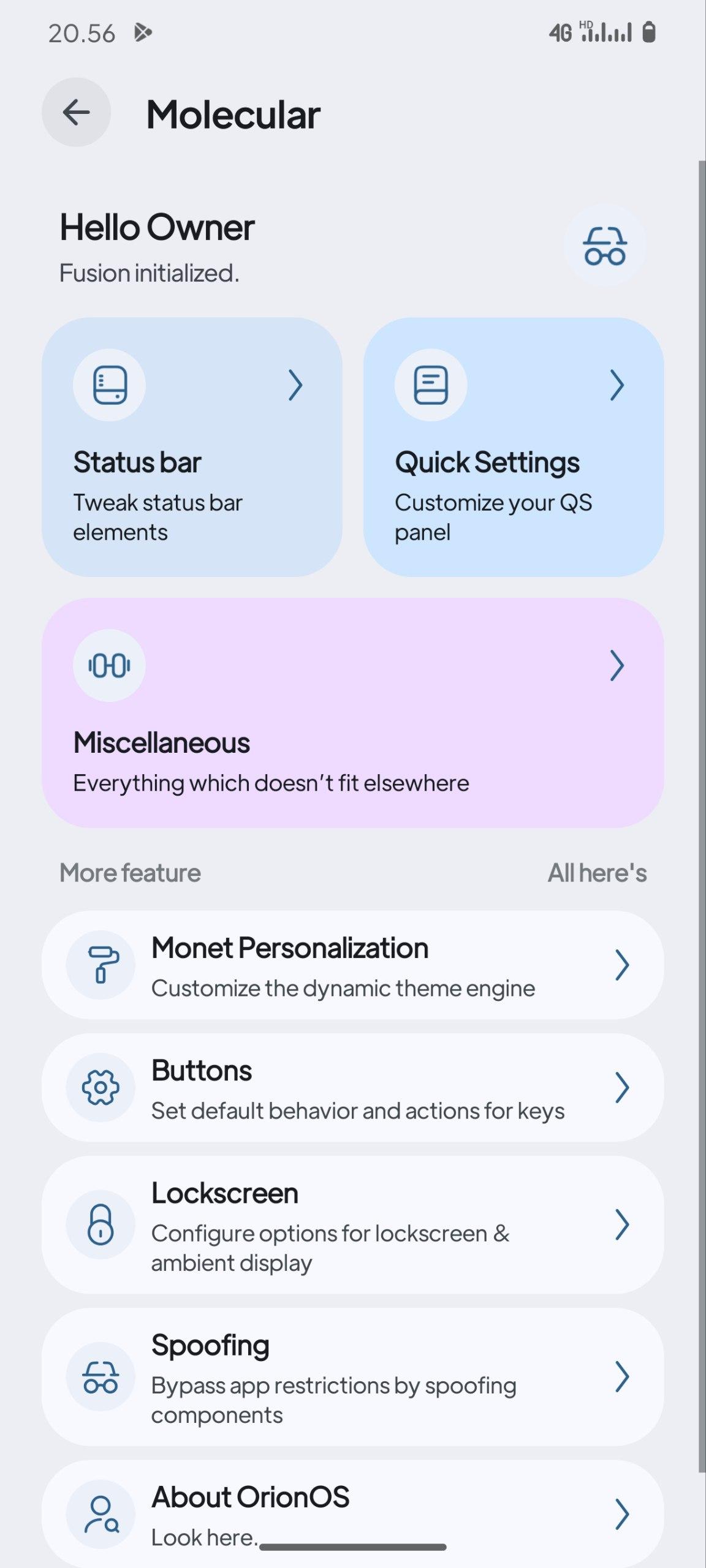Tap the Quick Settings panel icon
The image size is (706, 1568).
(431, 385)
